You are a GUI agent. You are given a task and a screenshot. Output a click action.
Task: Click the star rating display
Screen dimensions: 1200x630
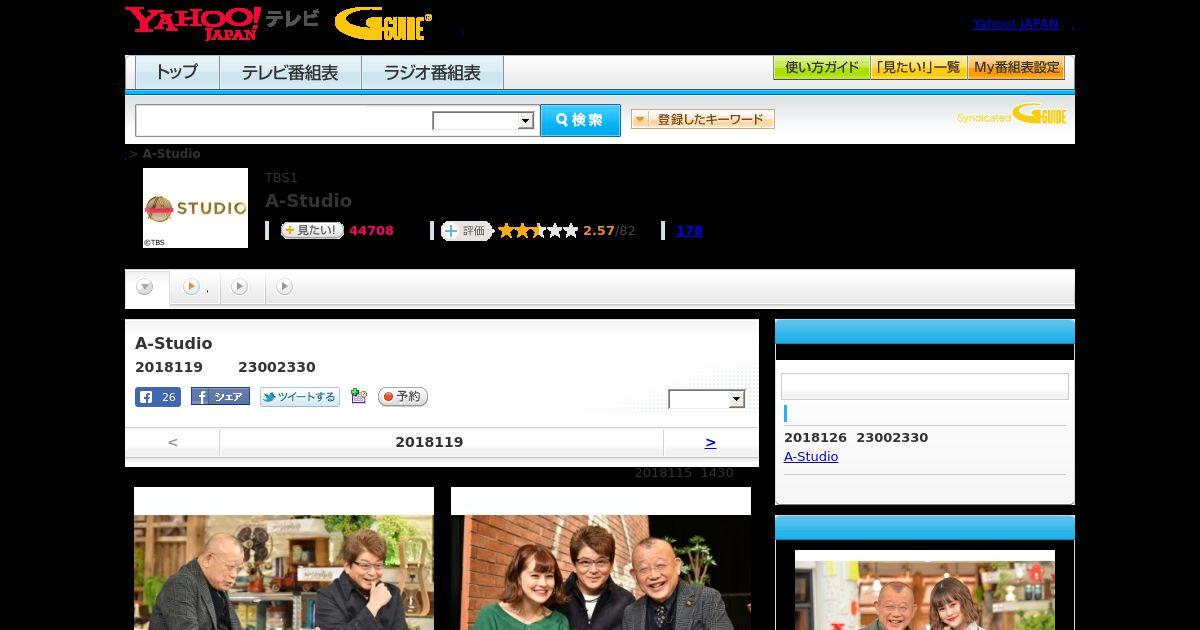point(538,231)
